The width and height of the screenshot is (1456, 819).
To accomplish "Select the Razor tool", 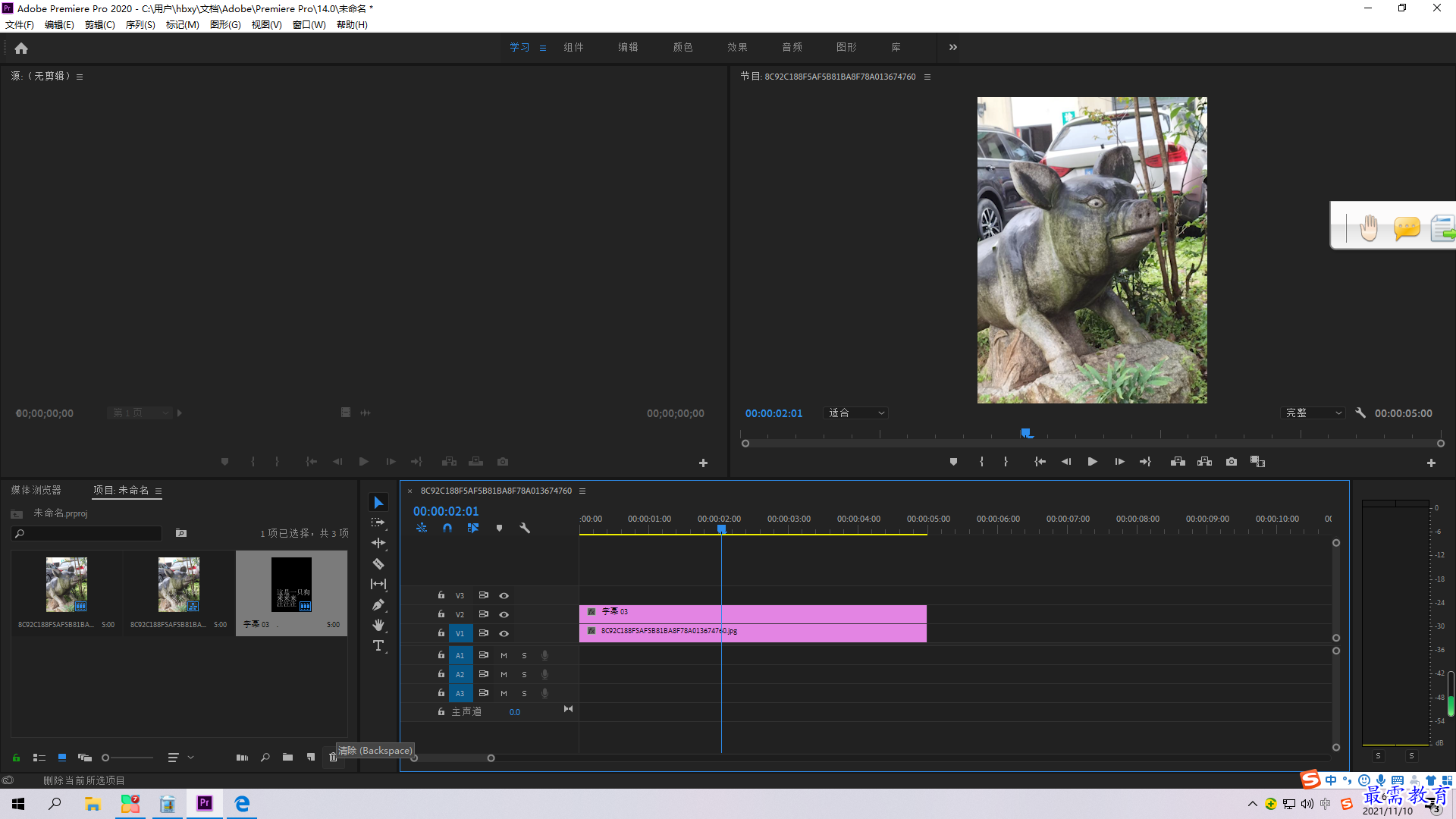I will pyautogui.click(x=378, y=563).
